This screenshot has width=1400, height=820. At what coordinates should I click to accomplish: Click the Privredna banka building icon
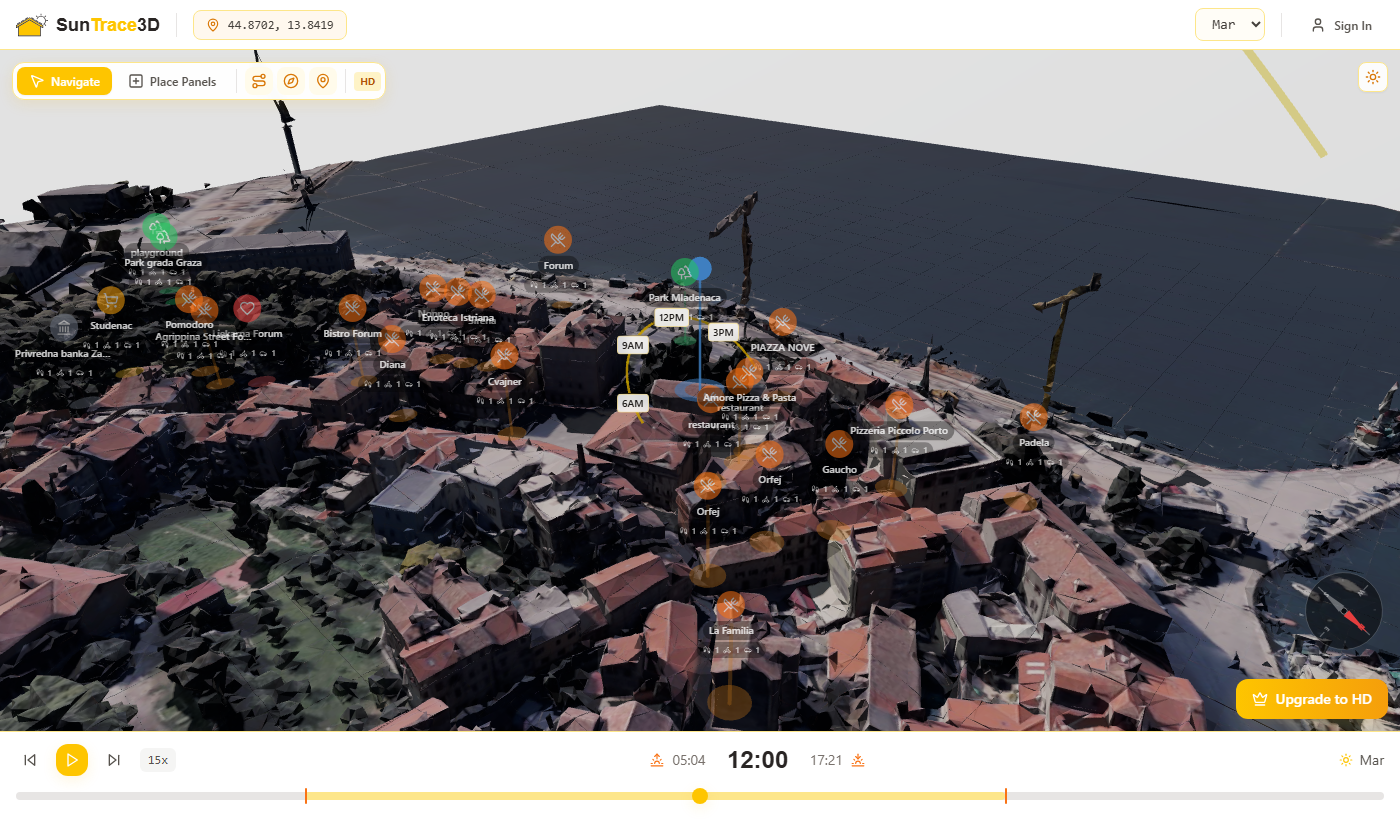pos(63,327)
